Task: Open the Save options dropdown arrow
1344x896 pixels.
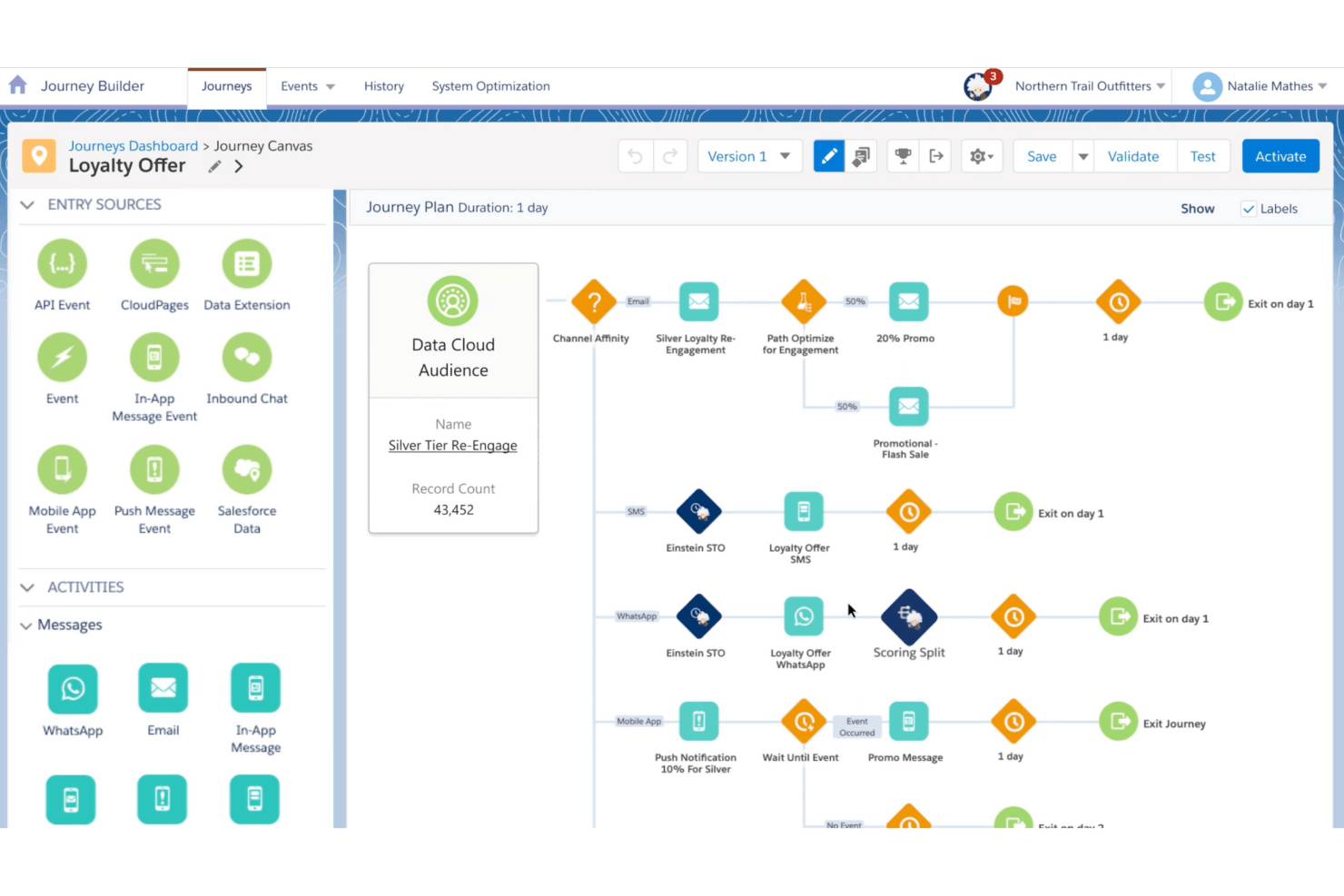Action: (1082, 156)
